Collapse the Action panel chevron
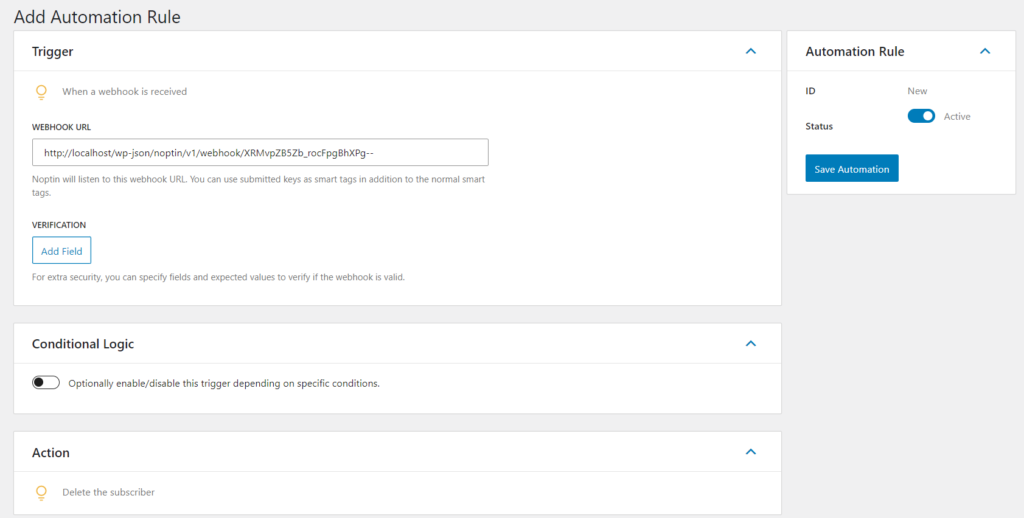Screen dimensions: 1024x518 [x=750, y=452]
